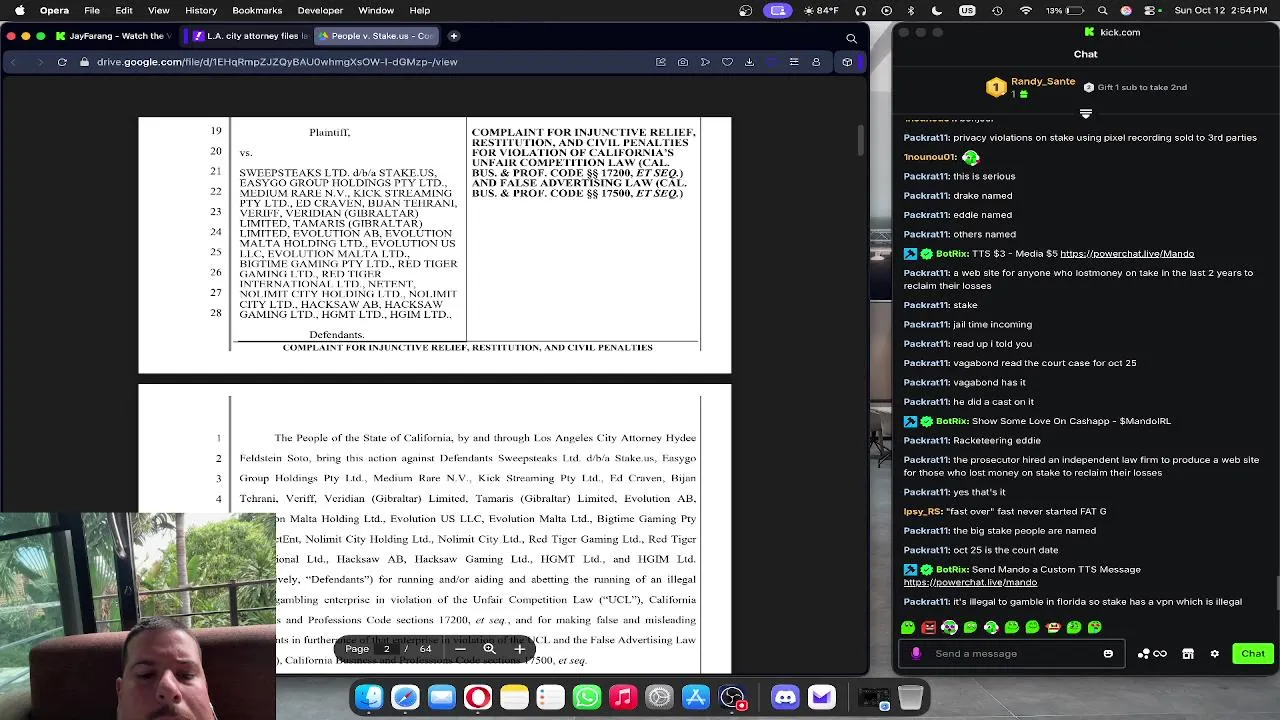
Task: Launch WhatsApp from the dock
Action: pyautogui.click(x=587, y=697)
